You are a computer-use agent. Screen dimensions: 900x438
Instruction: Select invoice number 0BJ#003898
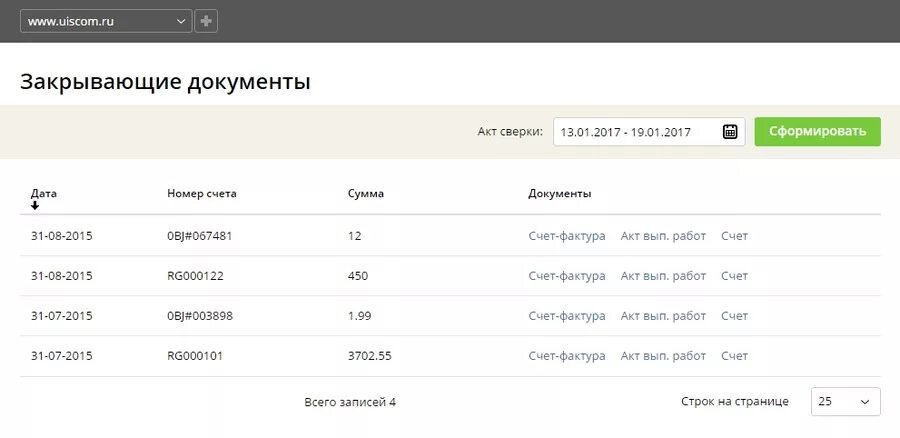pos(200,316)
